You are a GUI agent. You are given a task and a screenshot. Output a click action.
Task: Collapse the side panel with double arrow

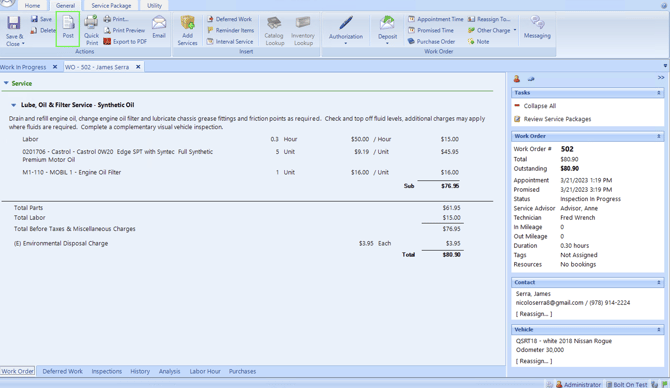point(661,78)
